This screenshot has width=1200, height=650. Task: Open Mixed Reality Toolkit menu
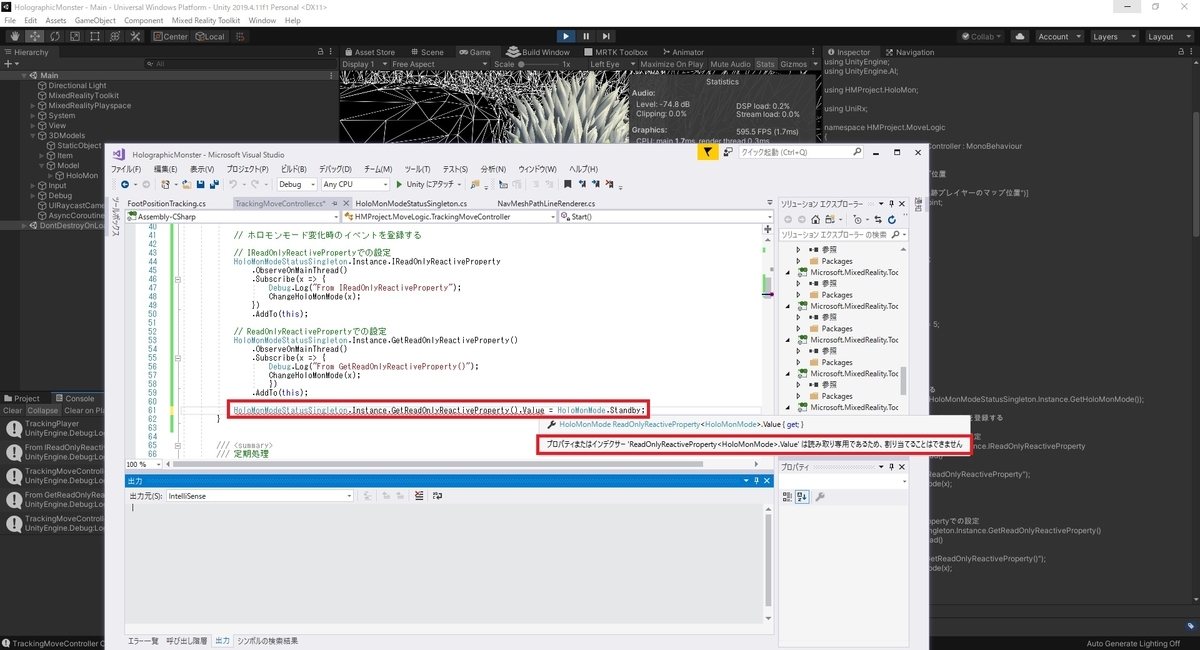coord(205,20)
